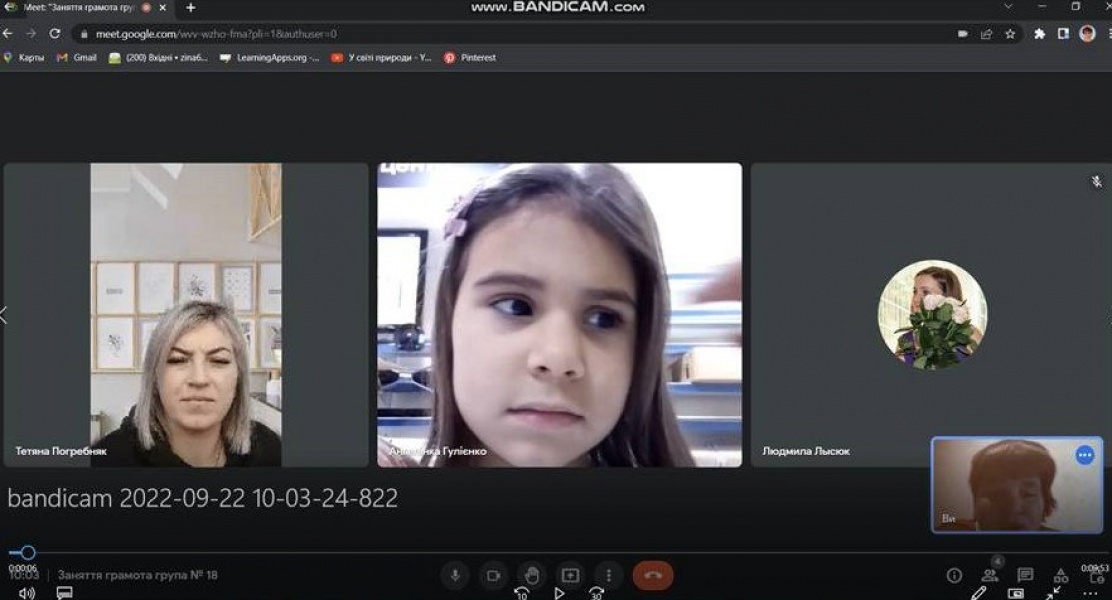Open LearningApps.org bookmark
This screenshot has height=600, width=1112.
point(270,58)
